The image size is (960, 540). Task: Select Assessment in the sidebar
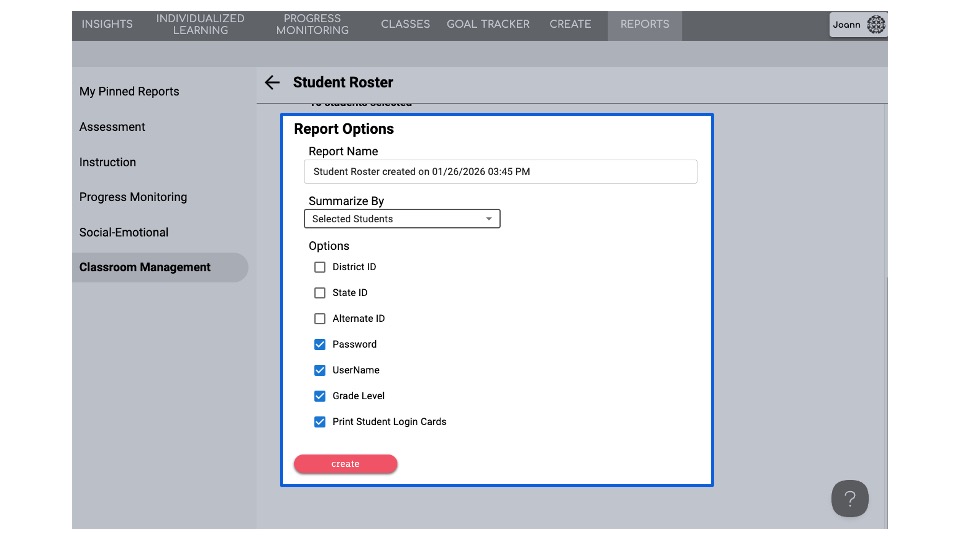(x=112, y=127)
